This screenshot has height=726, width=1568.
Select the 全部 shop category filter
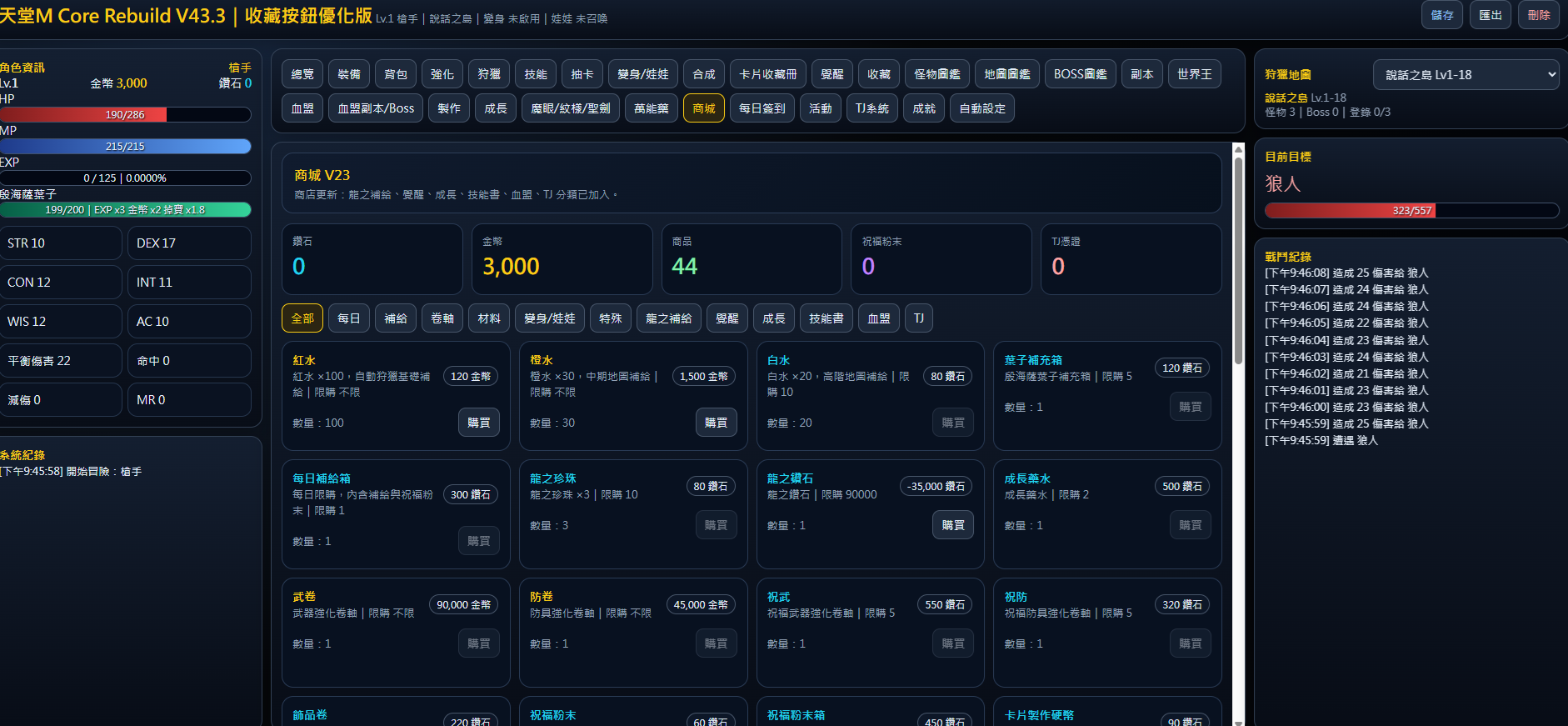coord(302,318)
